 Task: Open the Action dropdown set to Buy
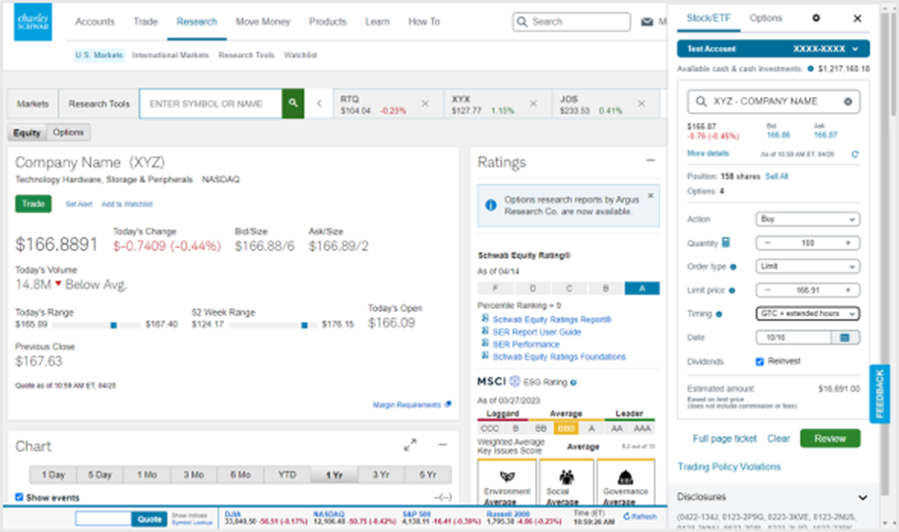pyautogui.click(x=807, y=219)
